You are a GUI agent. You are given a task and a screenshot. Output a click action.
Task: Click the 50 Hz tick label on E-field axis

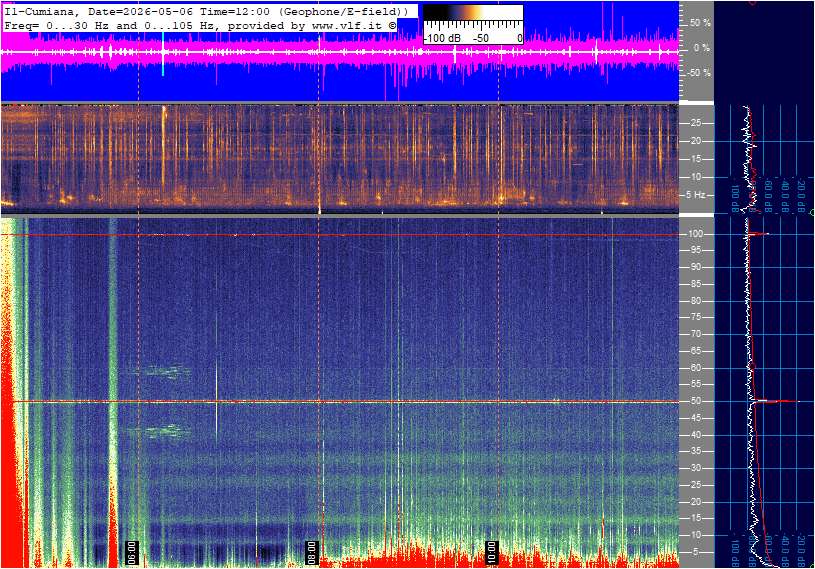click(x=695, y=401)
